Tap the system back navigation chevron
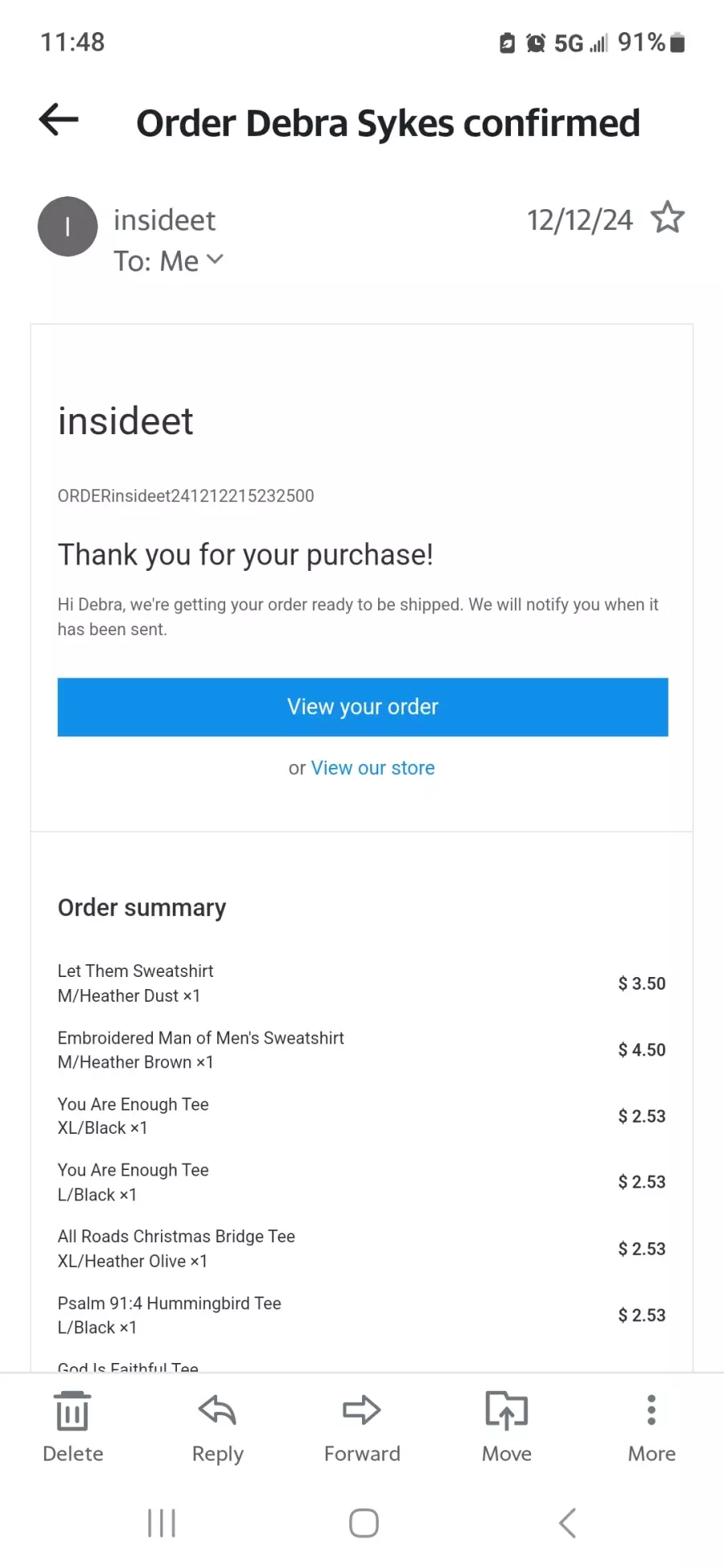Screen dimensions: 724x1568 tap(568, 1523)
